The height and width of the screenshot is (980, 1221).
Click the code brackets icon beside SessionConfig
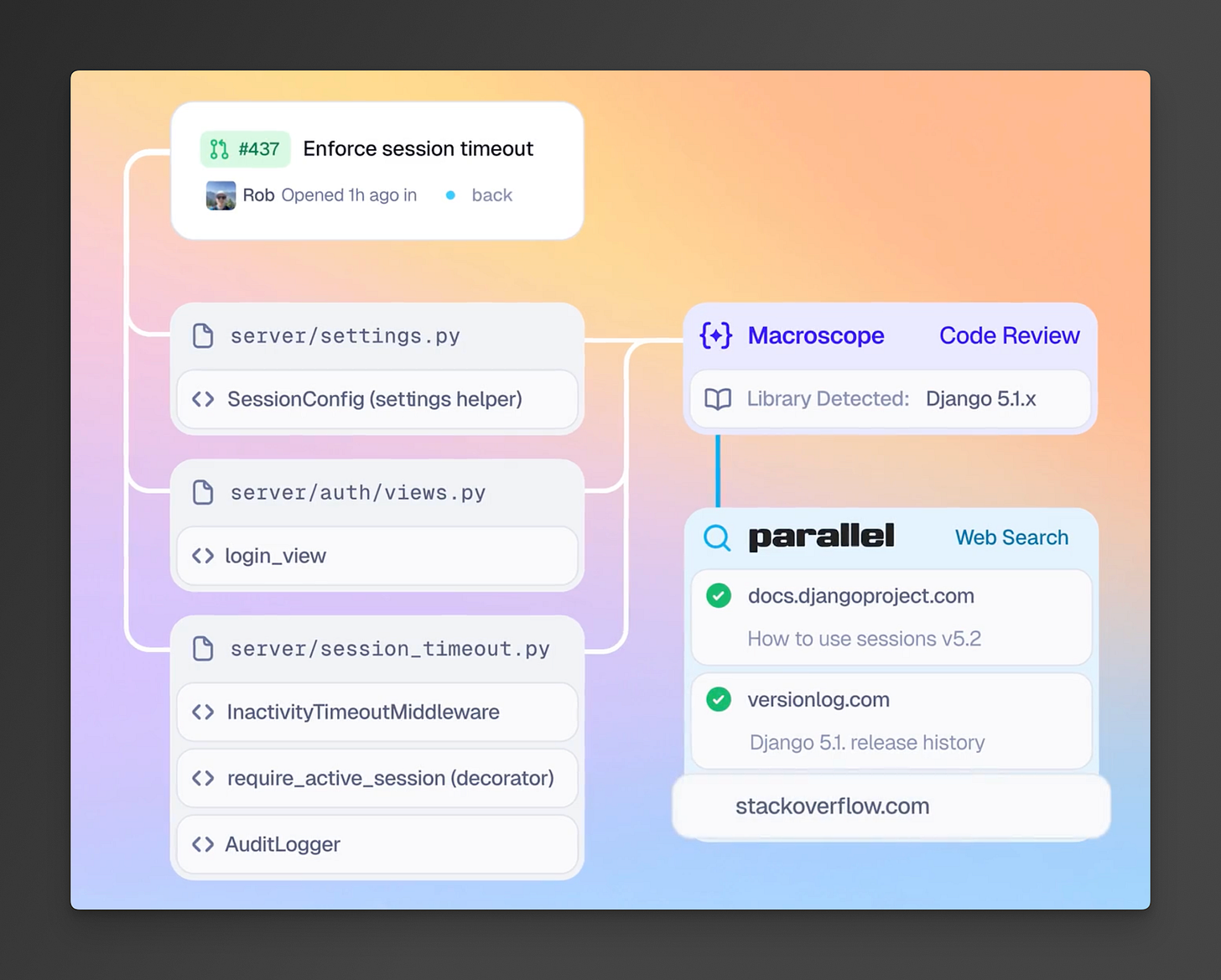click(x=203, y=399)
